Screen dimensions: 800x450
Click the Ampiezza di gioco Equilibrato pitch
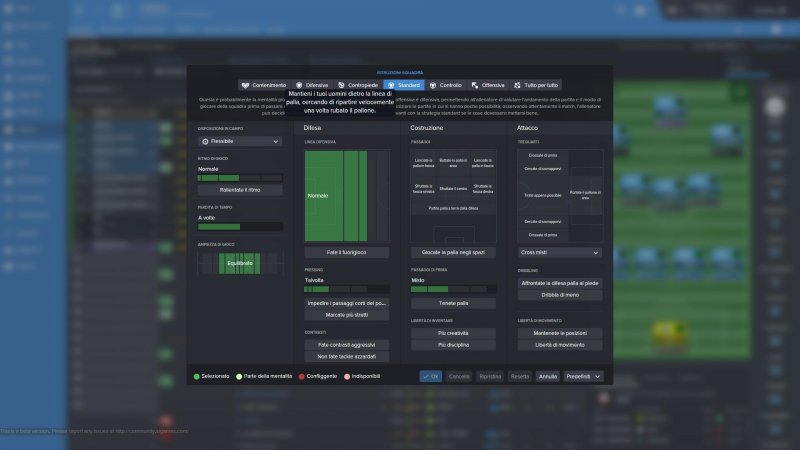[239, 263]
